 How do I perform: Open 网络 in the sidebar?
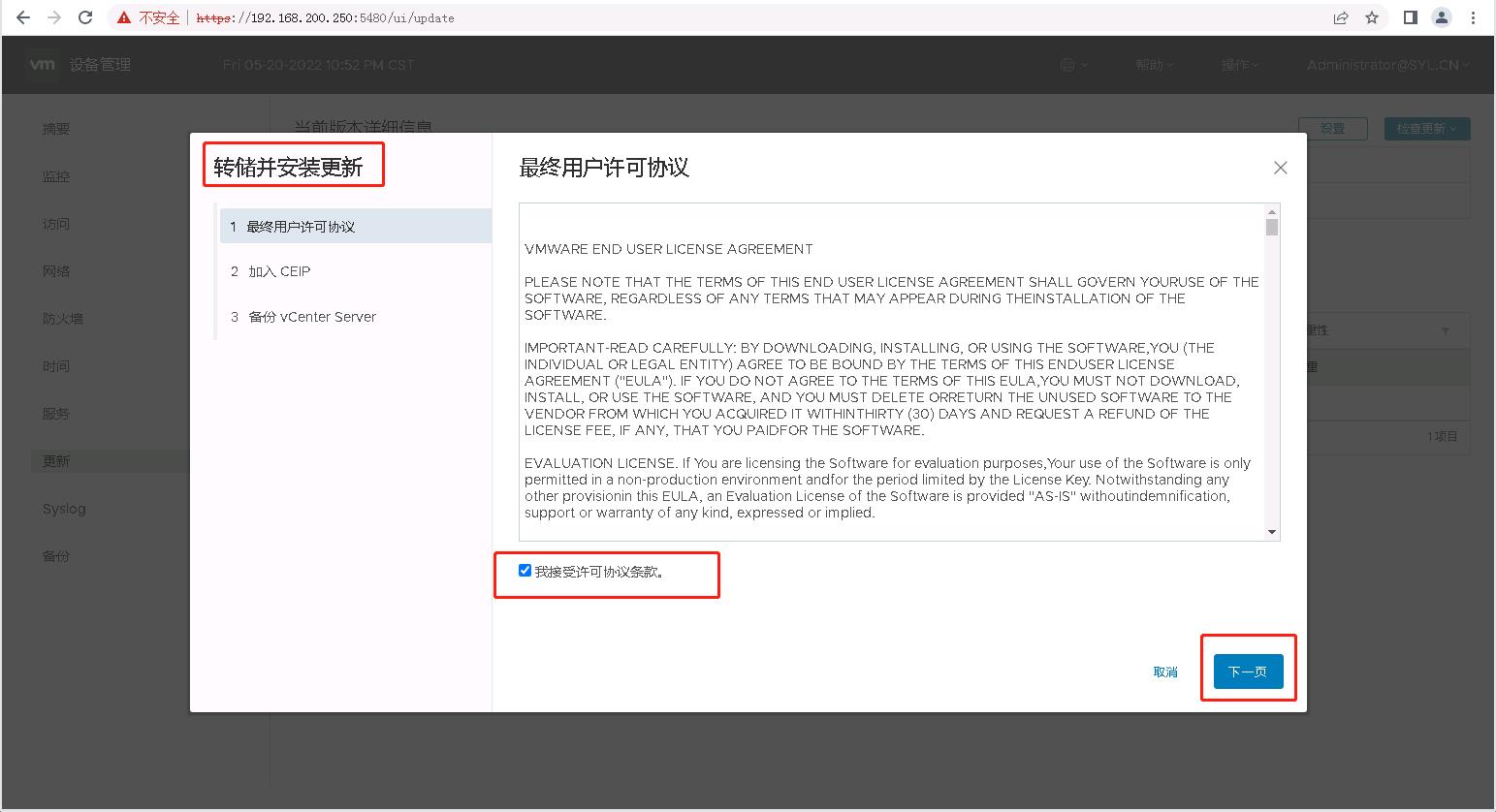click(x=56, y=271)
